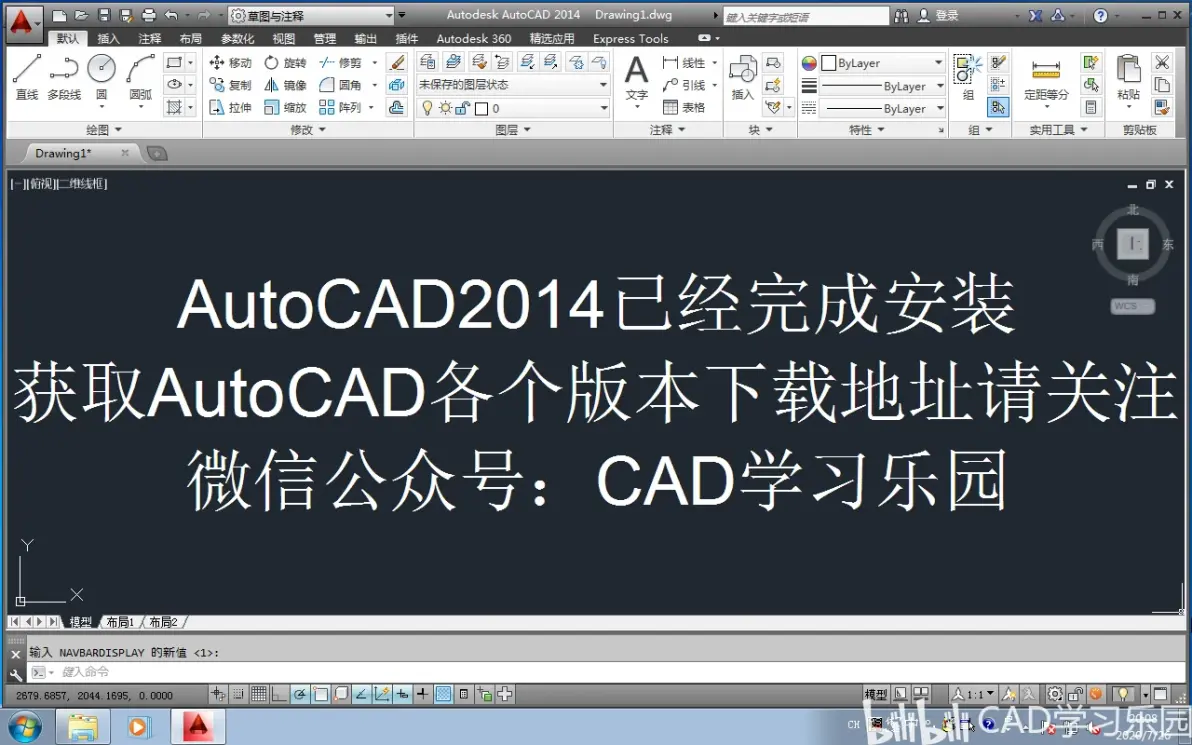
Task: Click the 引线 (Leader) tool
Action: click(x=684, y=85)
